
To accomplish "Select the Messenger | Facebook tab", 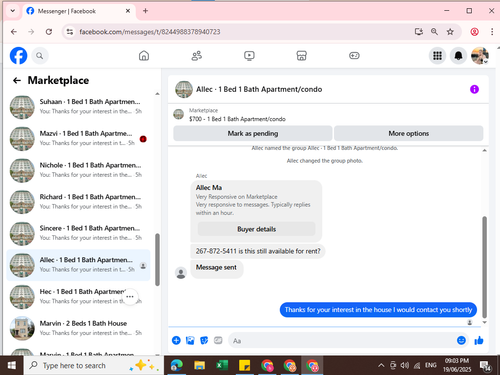I will [79, 11].
